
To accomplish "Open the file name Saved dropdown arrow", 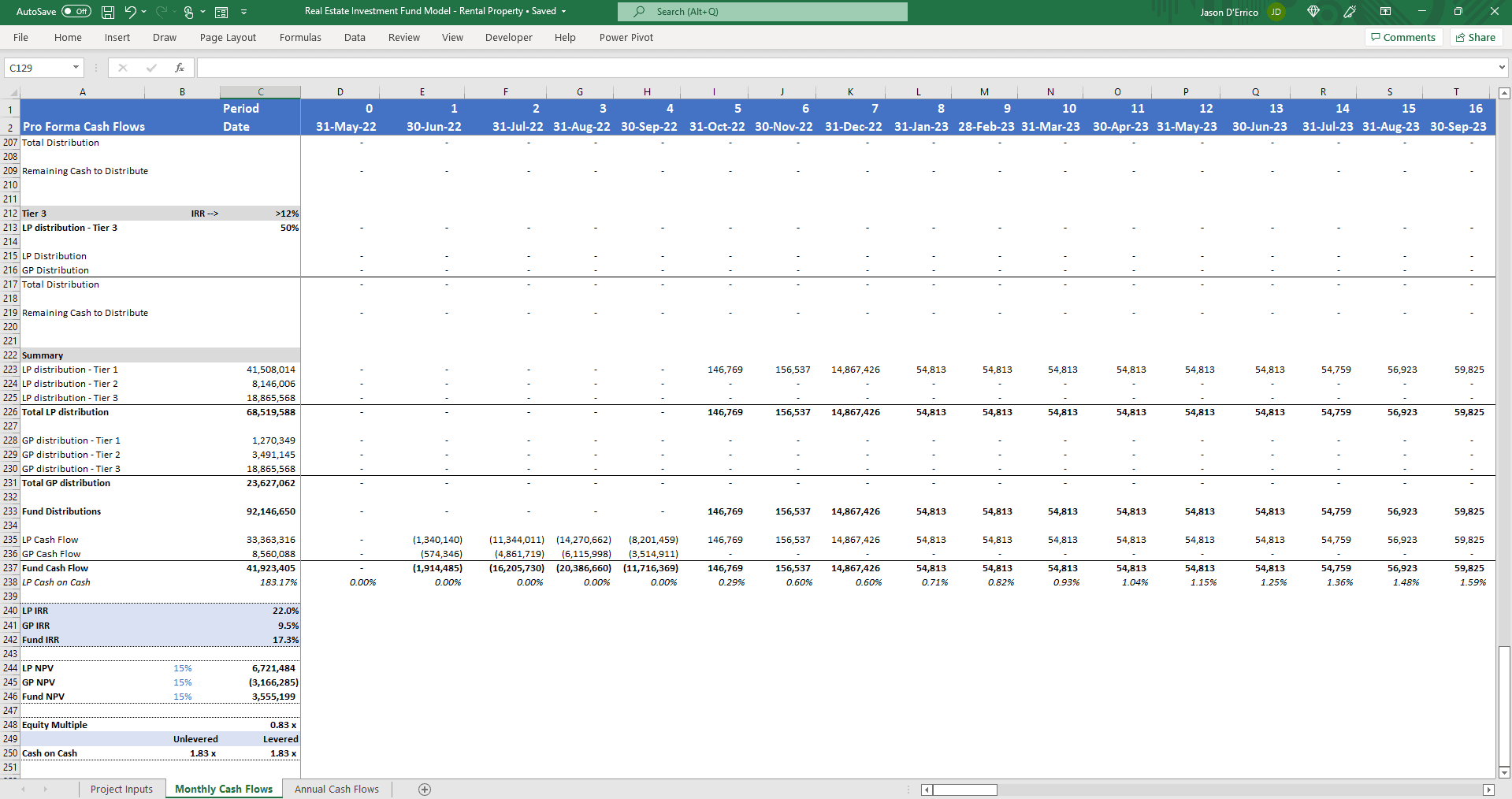I will pyautogui.click(x=563, y=12).
